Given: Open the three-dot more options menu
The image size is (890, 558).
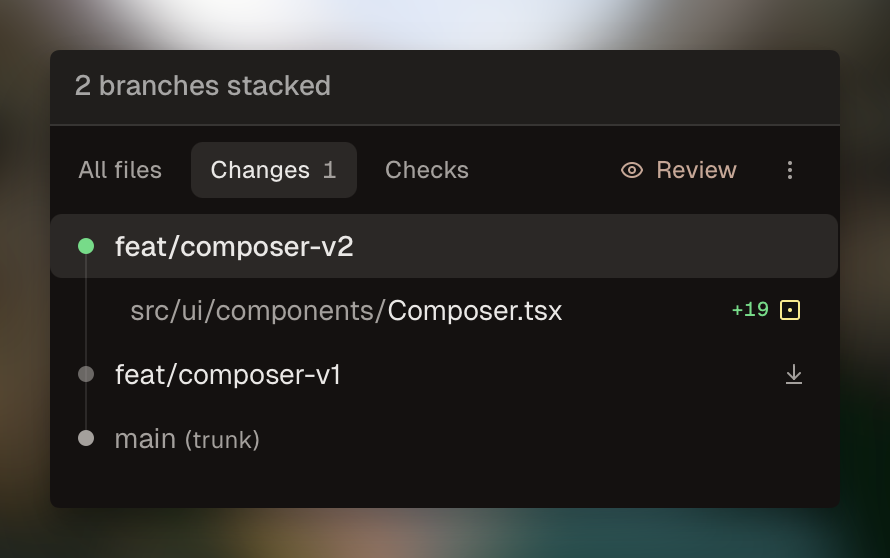Looking at the screenshot, I should (790, 170).
